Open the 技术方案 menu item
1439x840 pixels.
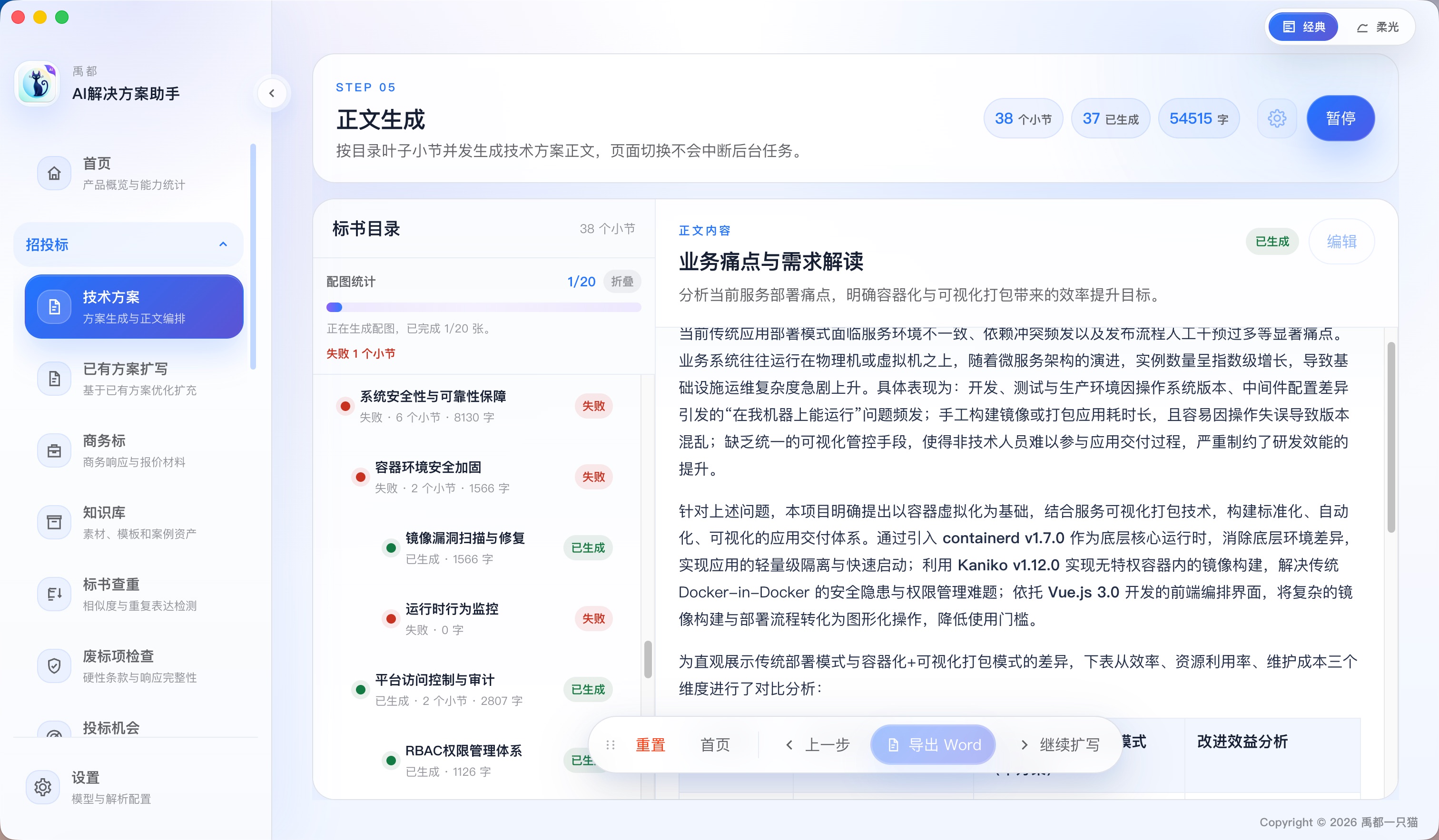point(134,306)
